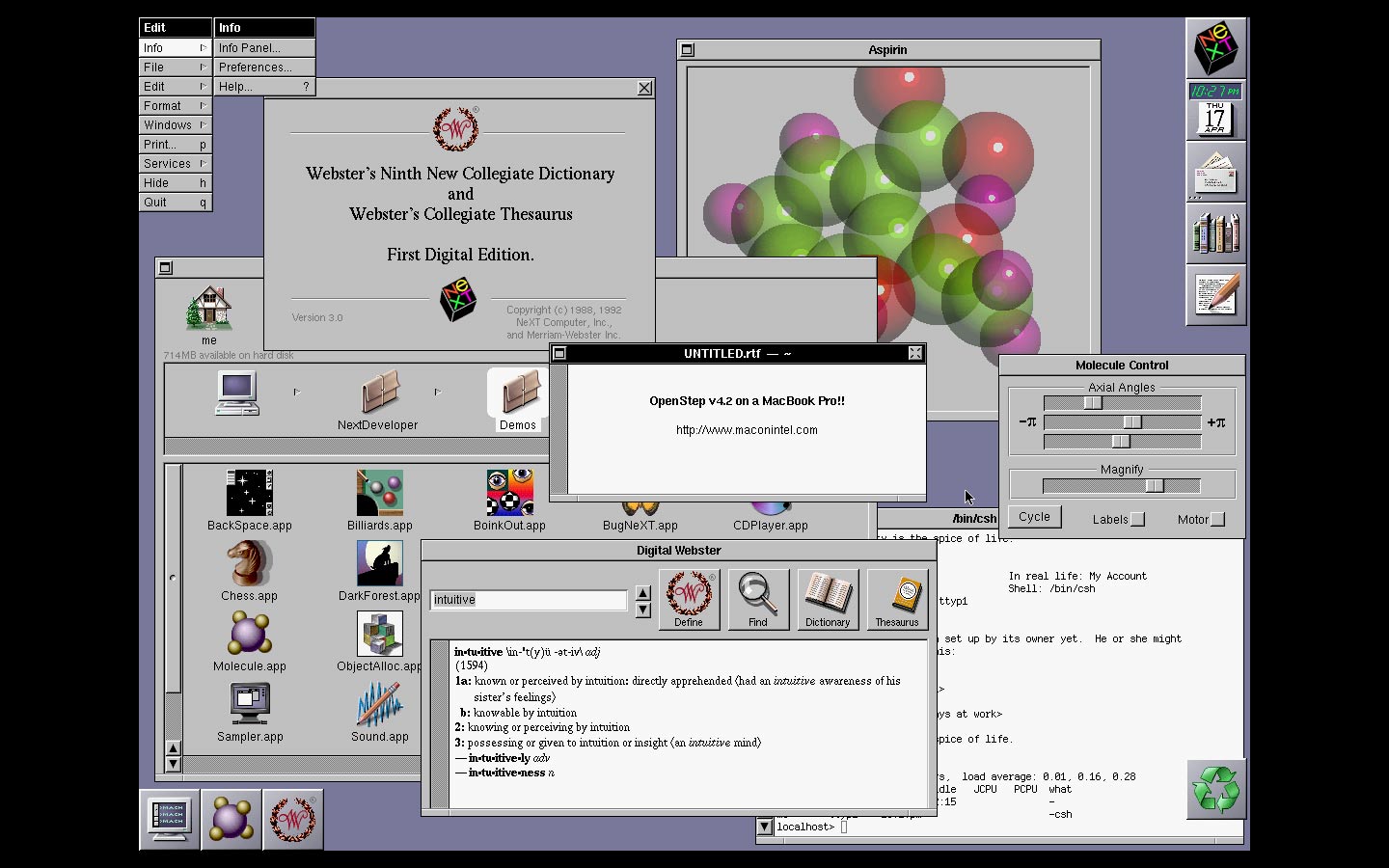This screenshot has height=868, width=1389.
Task: Click the Cycle button in Molecule Control
Action: (1034, 517)
